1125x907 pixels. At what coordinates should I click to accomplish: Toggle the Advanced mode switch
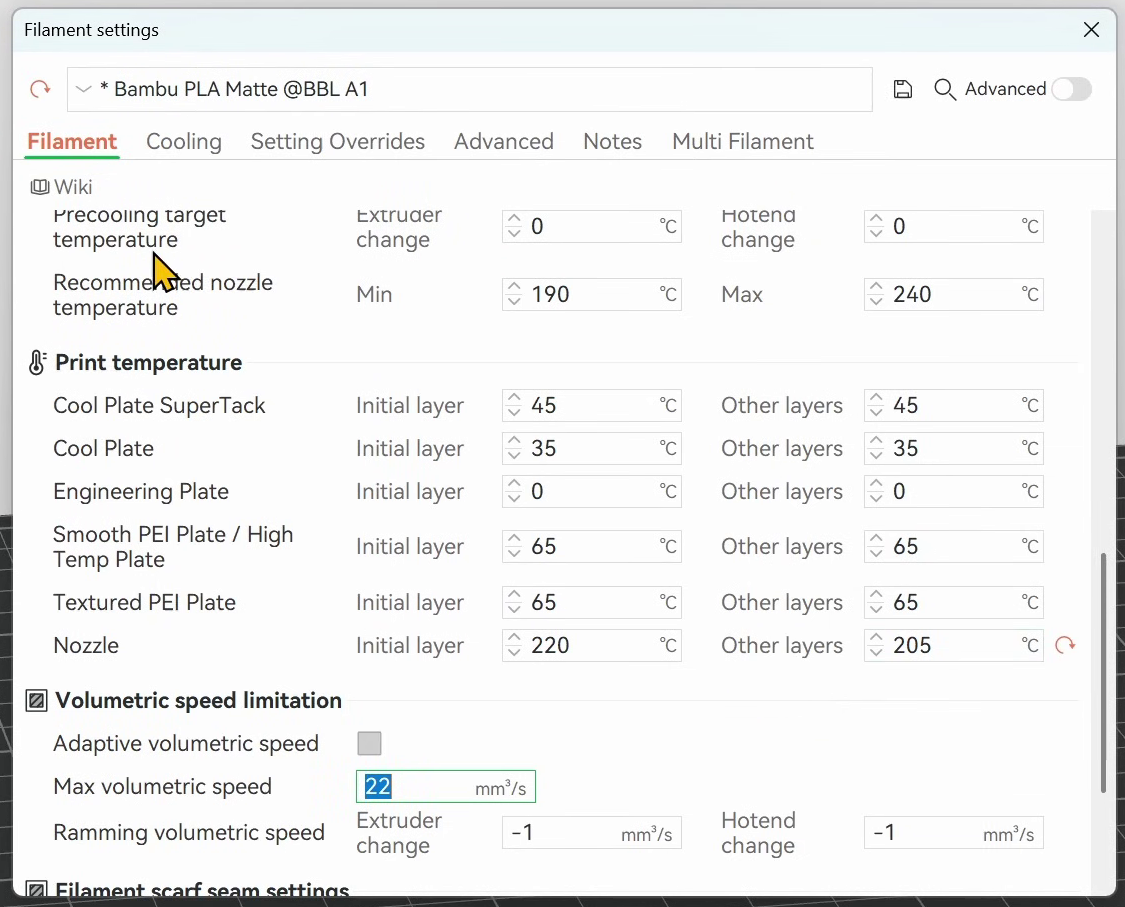click(1071, 89)
